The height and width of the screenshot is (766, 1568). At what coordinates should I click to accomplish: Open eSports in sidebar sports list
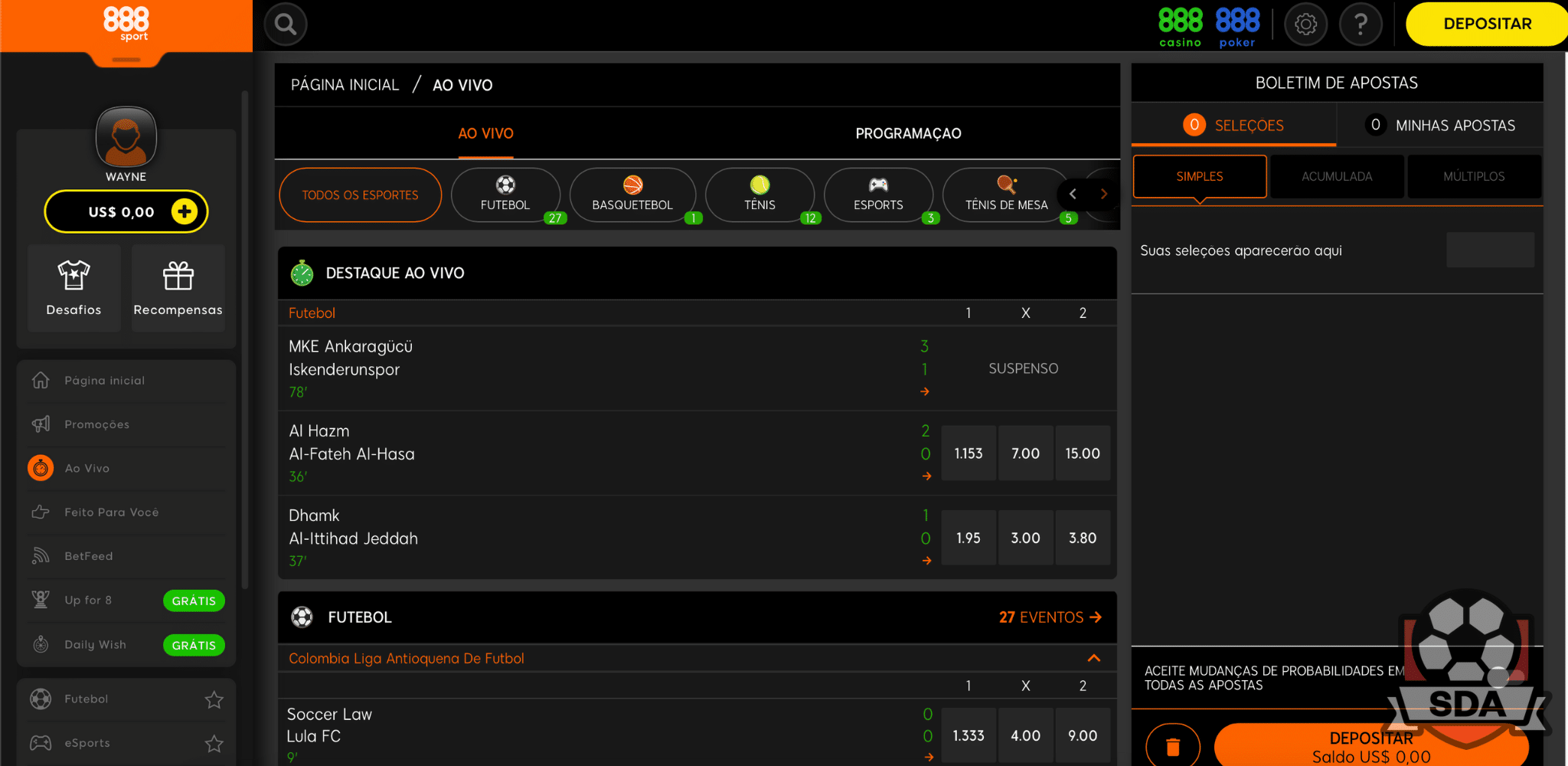[x=87, y=743]
